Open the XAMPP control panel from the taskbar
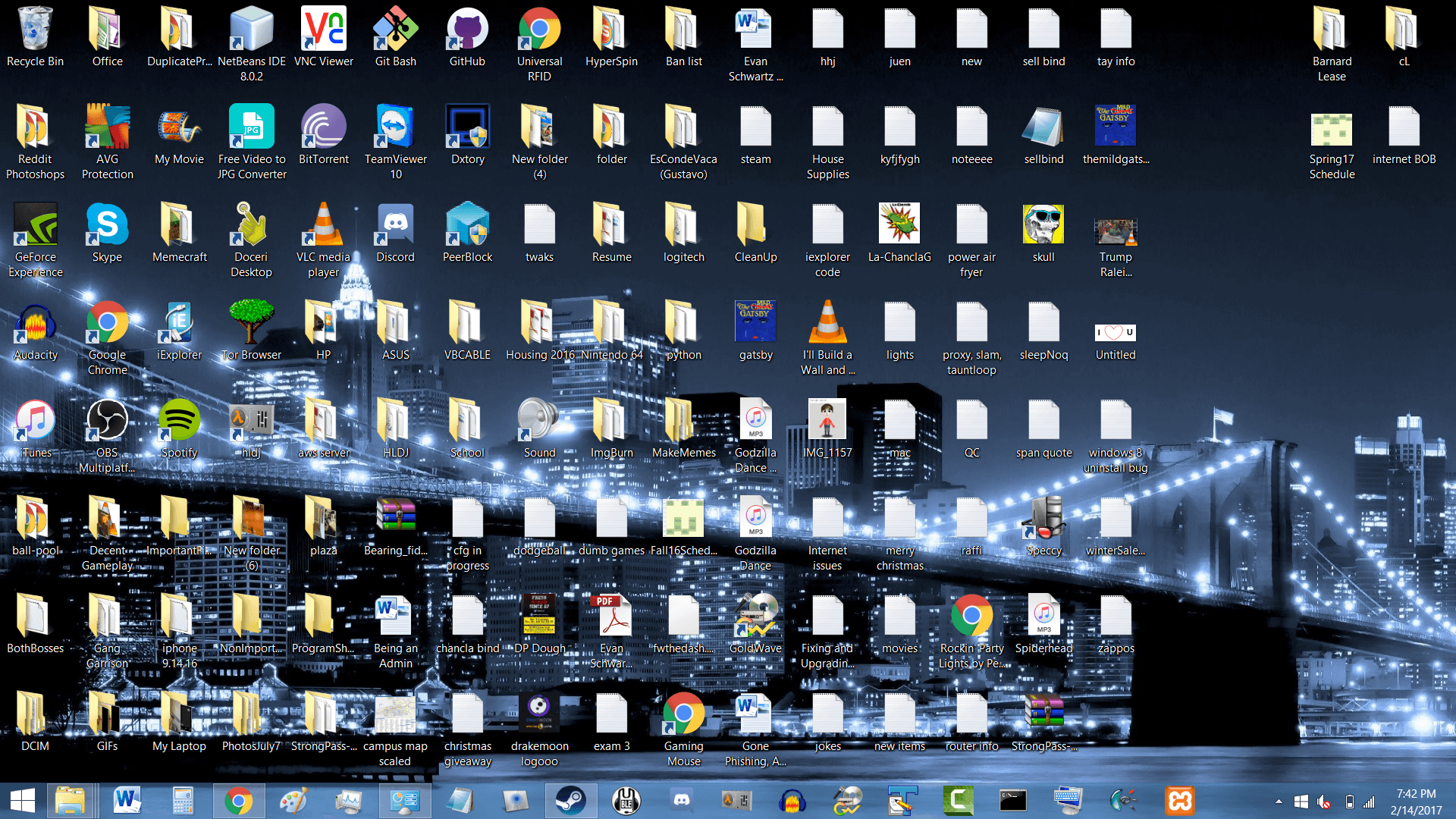The image size is (1456, 819). 1179,800
